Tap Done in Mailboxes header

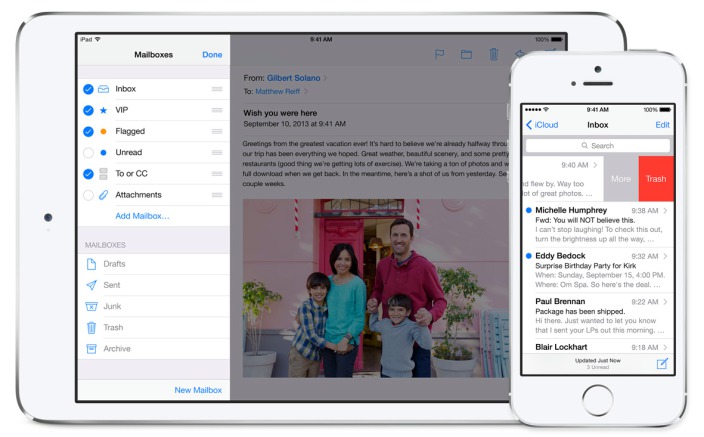click(x=212, y=55)
